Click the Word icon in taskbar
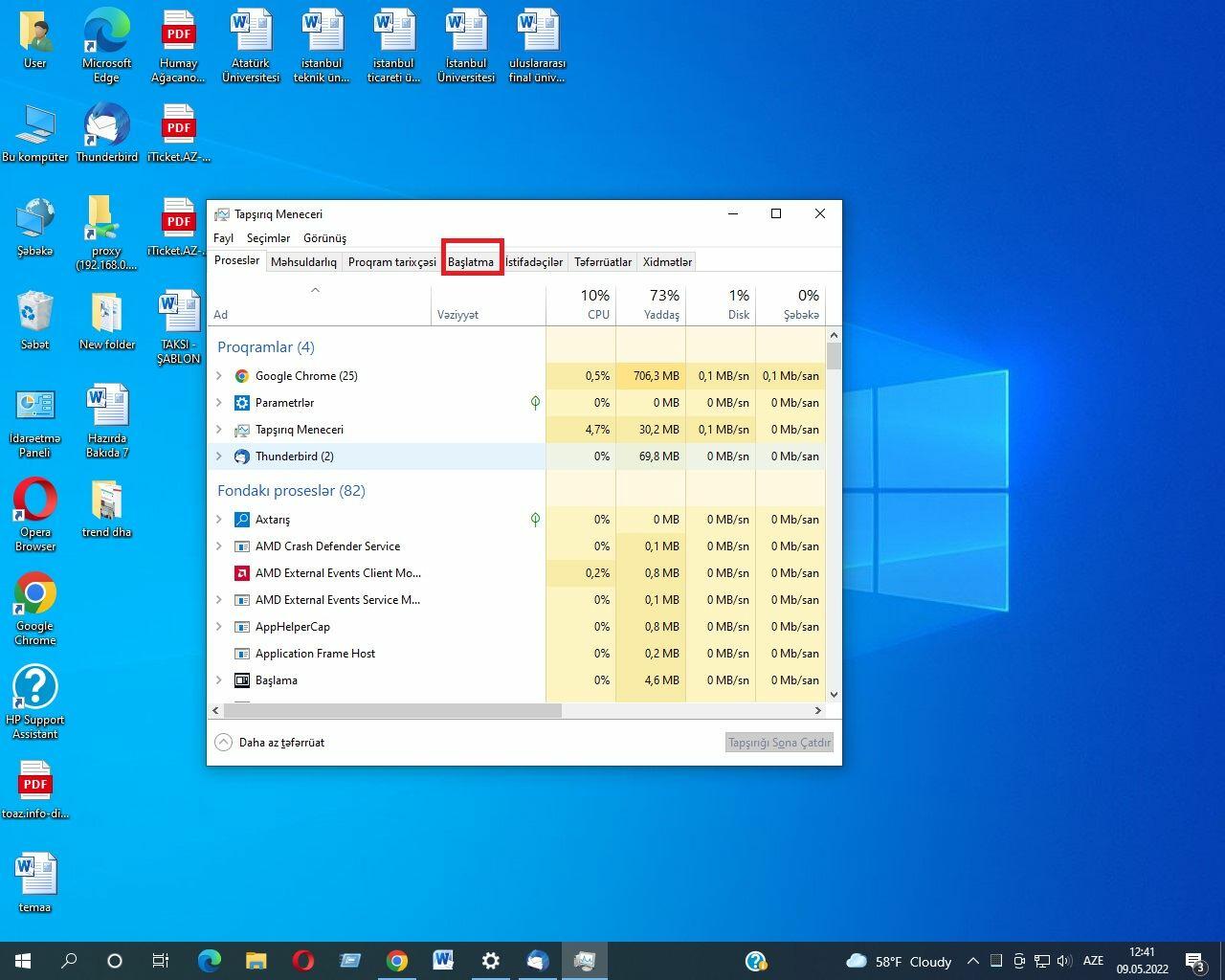The image size is (1225, 980). [443, 961]
